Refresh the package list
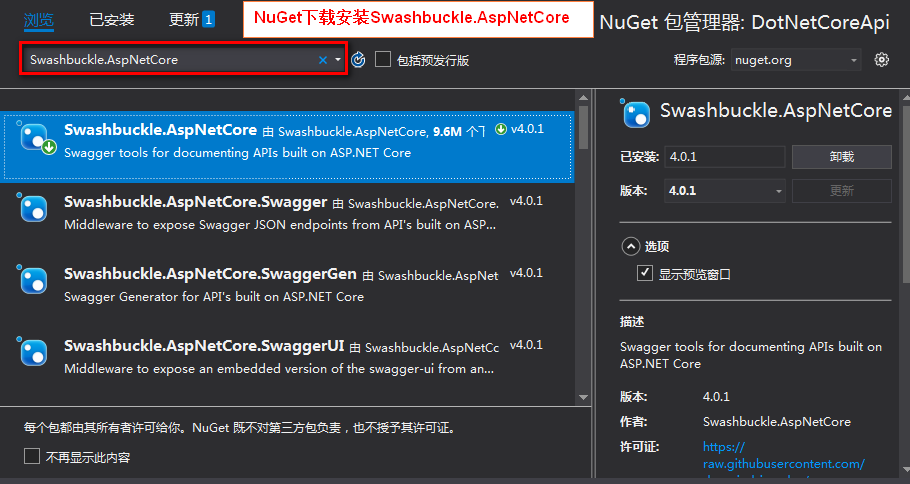This screenshot has width=910, height=484. [x=358, y=59]
